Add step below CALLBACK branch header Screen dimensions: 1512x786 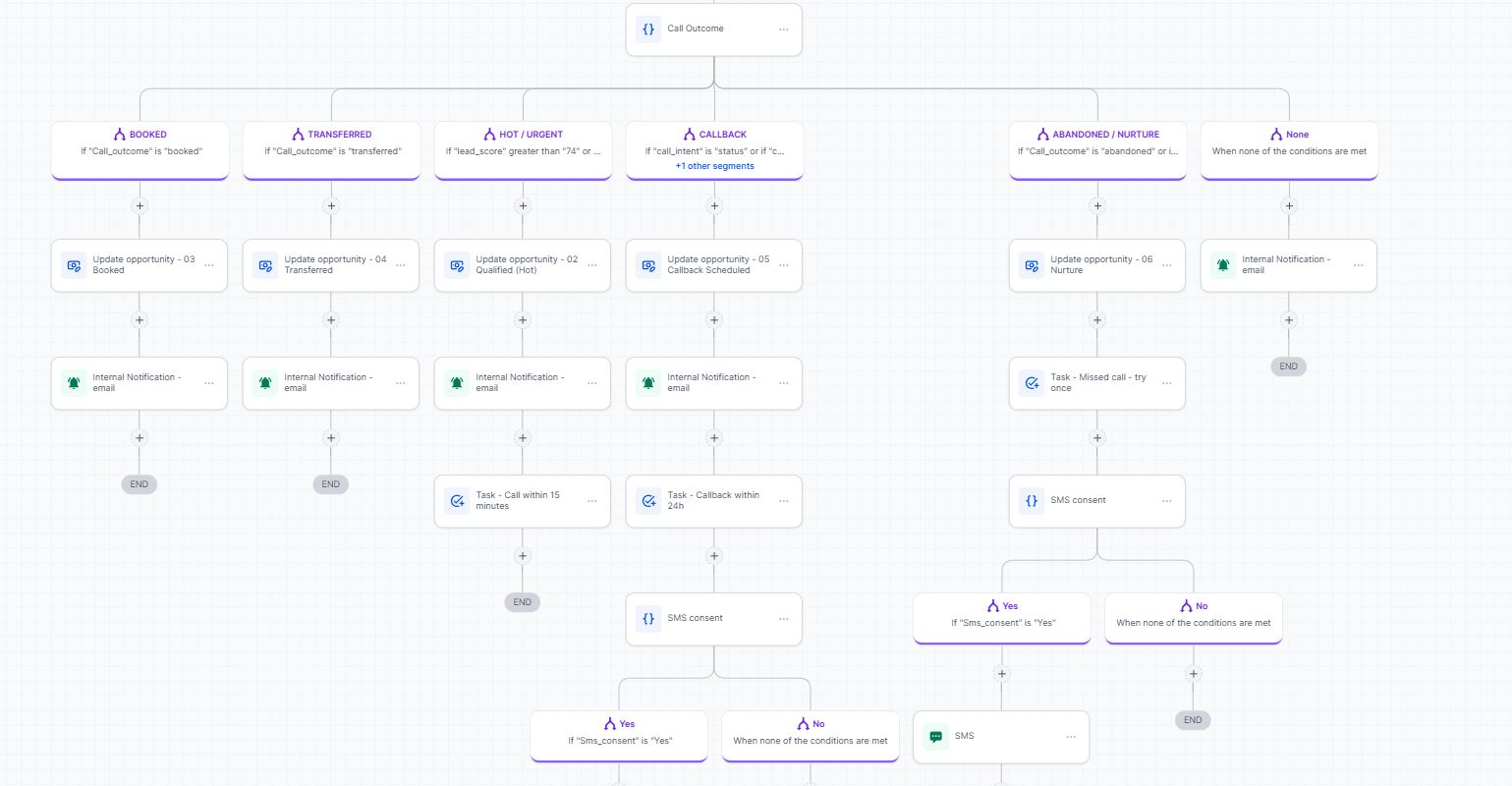[x=714, y=206]
